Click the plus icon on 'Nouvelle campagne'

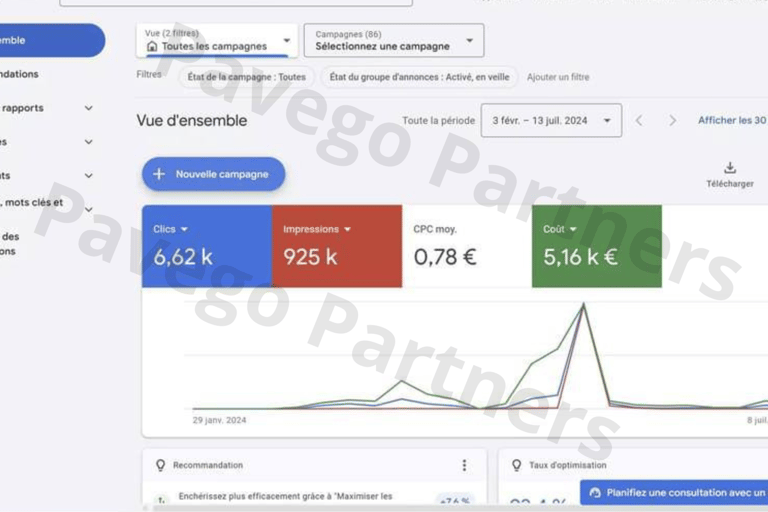(159, 174)
